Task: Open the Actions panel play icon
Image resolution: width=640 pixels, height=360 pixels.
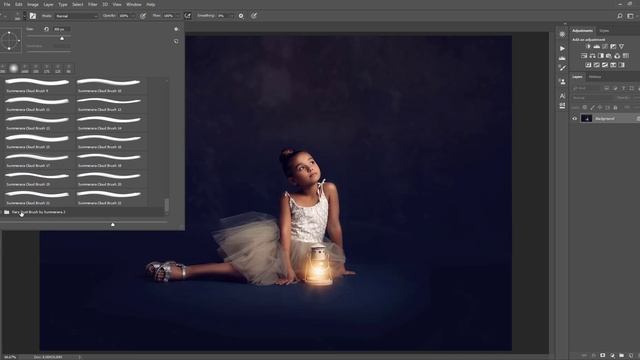Action: (562, 49)
